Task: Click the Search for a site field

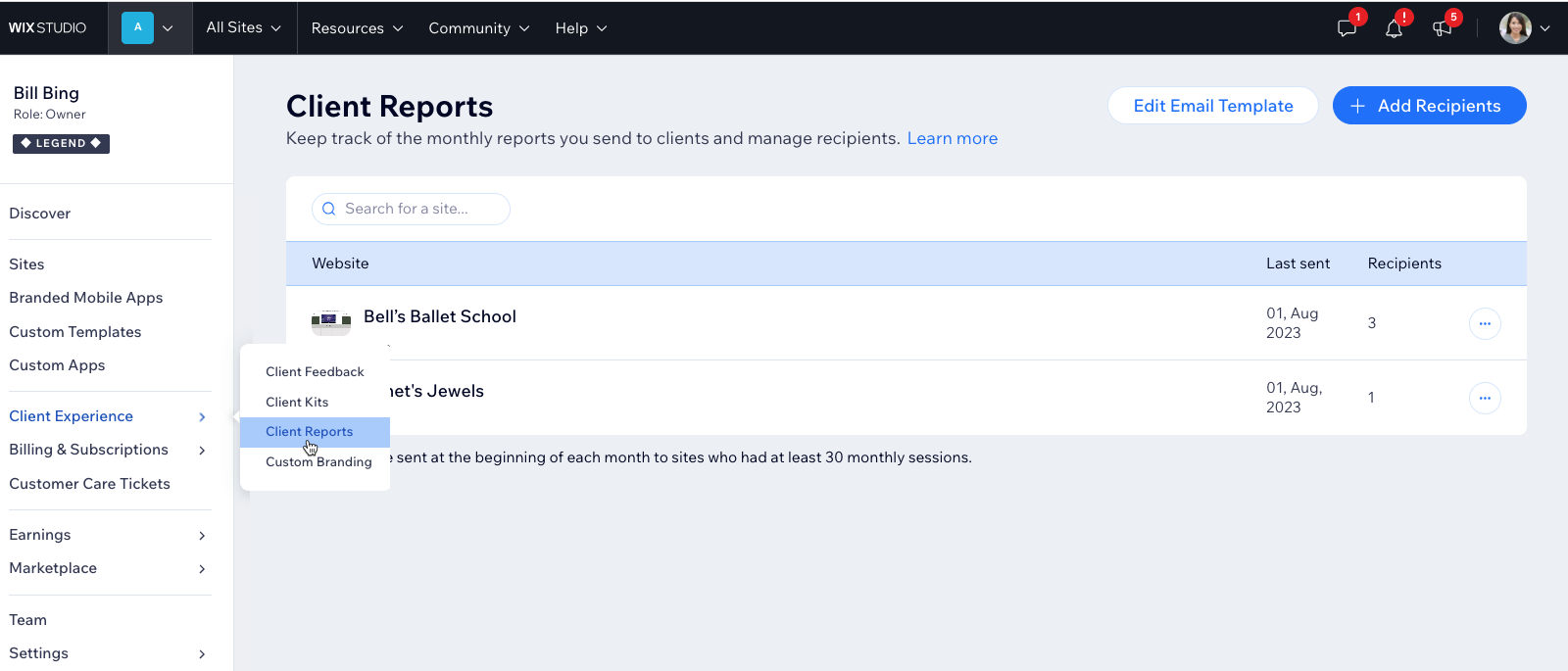Action: [412, 209]
